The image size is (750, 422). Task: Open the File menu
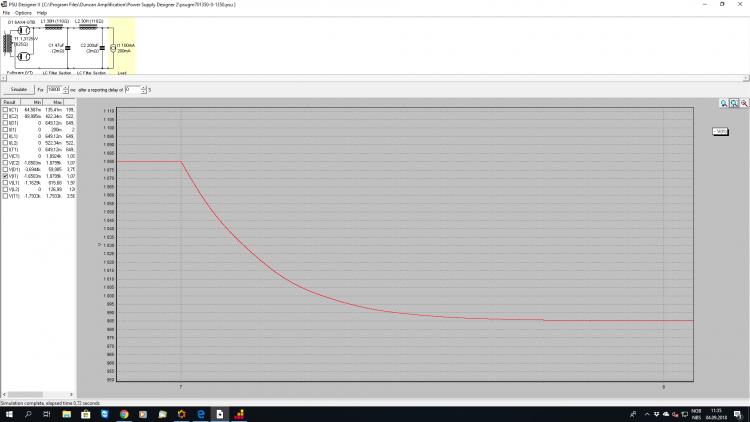pos(6,13)
